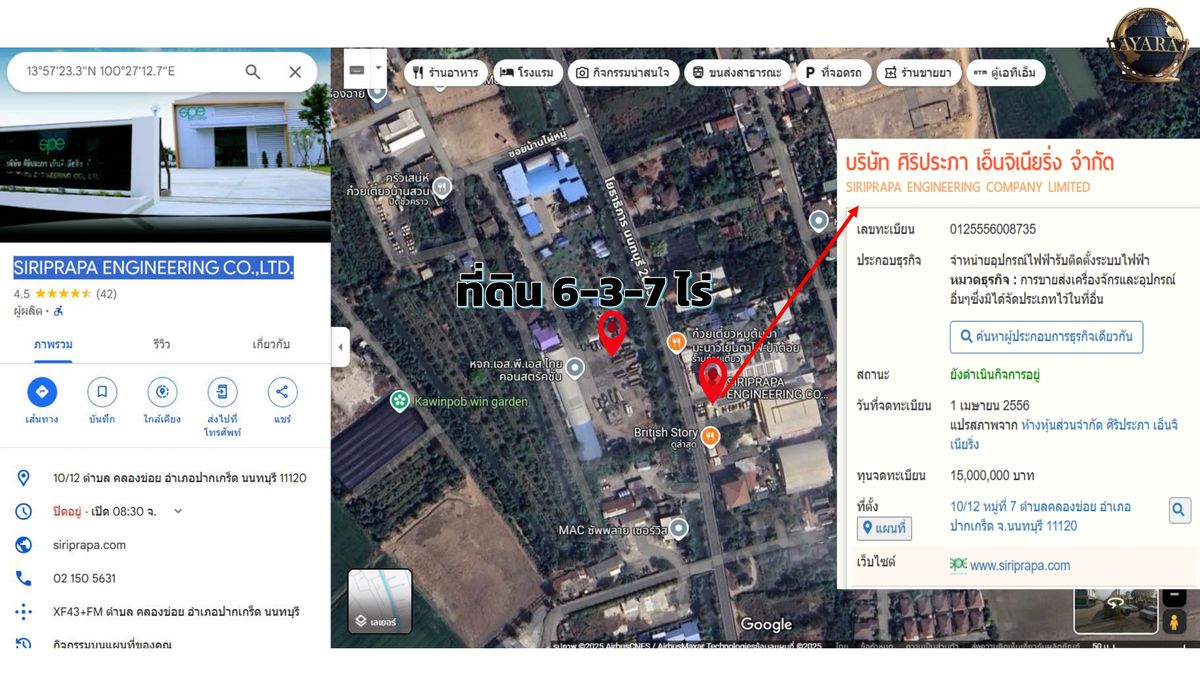
Task: Click search icon beside registered address
Action: pos(1180,511)
